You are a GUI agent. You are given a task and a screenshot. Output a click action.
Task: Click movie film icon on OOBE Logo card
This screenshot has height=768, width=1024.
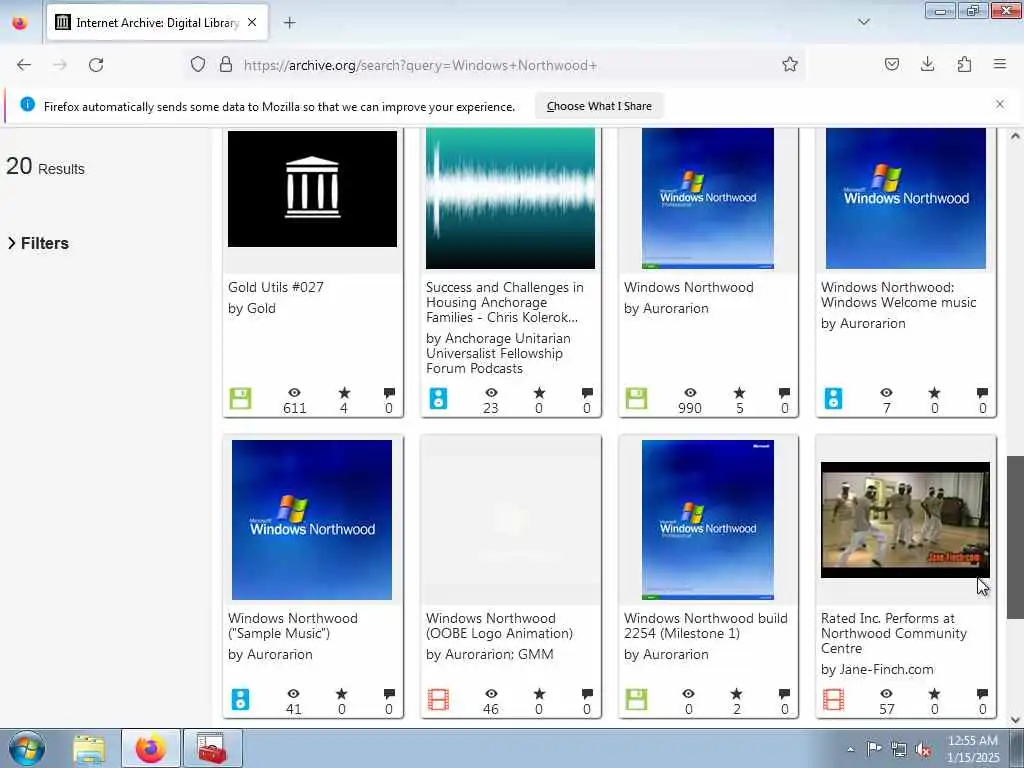coord(438,699)
